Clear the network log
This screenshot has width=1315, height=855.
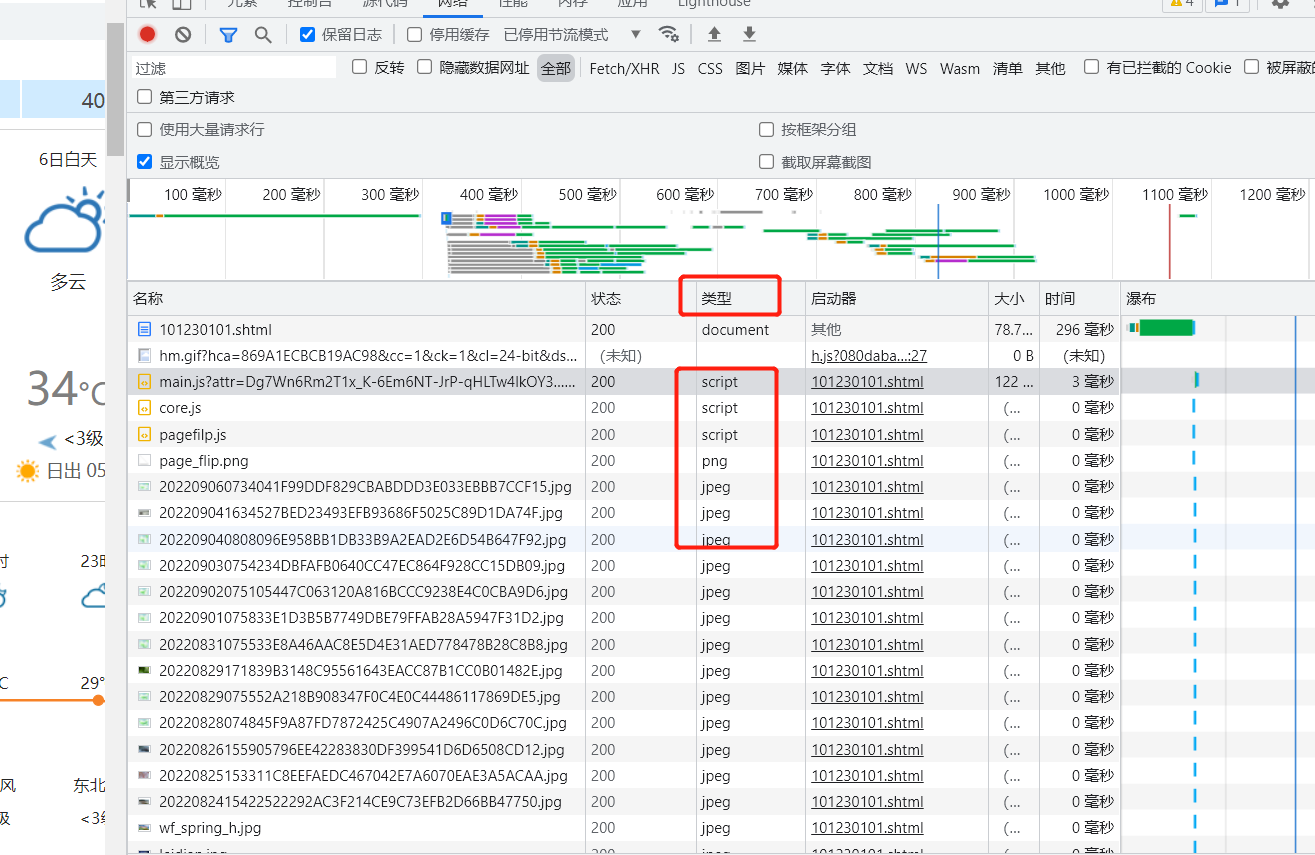183,34
